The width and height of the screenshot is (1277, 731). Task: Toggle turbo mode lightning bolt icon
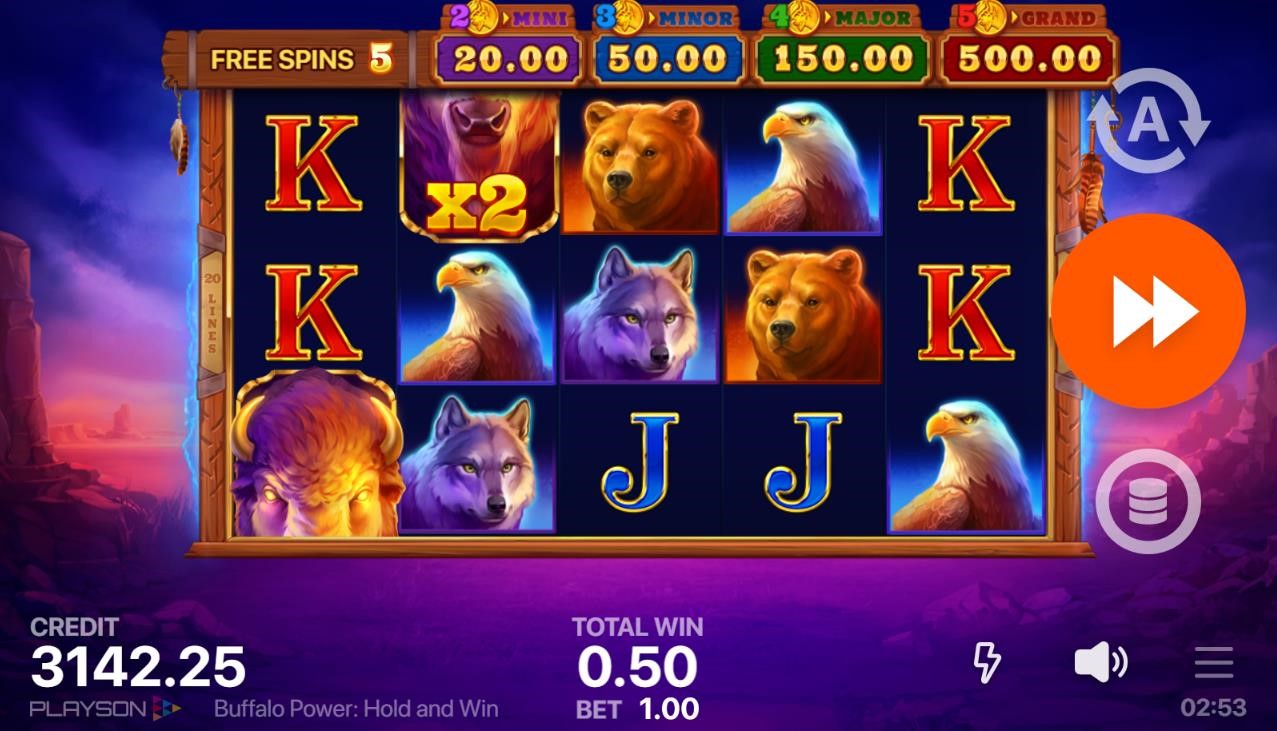click(x=987, y=663)
